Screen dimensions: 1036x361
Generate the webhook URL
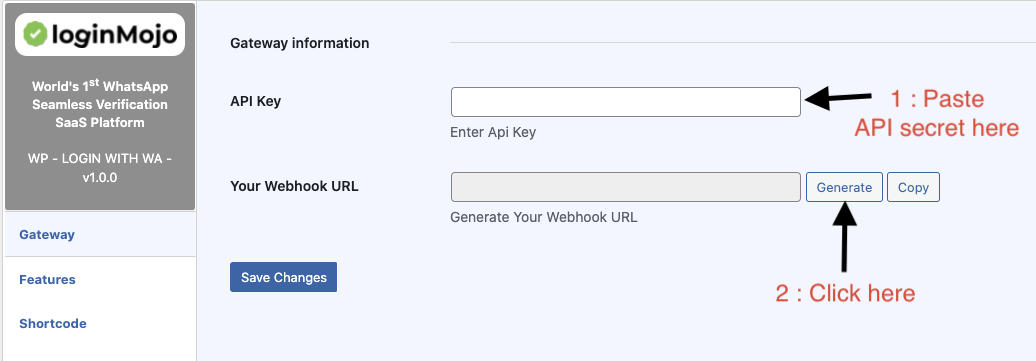844,187
